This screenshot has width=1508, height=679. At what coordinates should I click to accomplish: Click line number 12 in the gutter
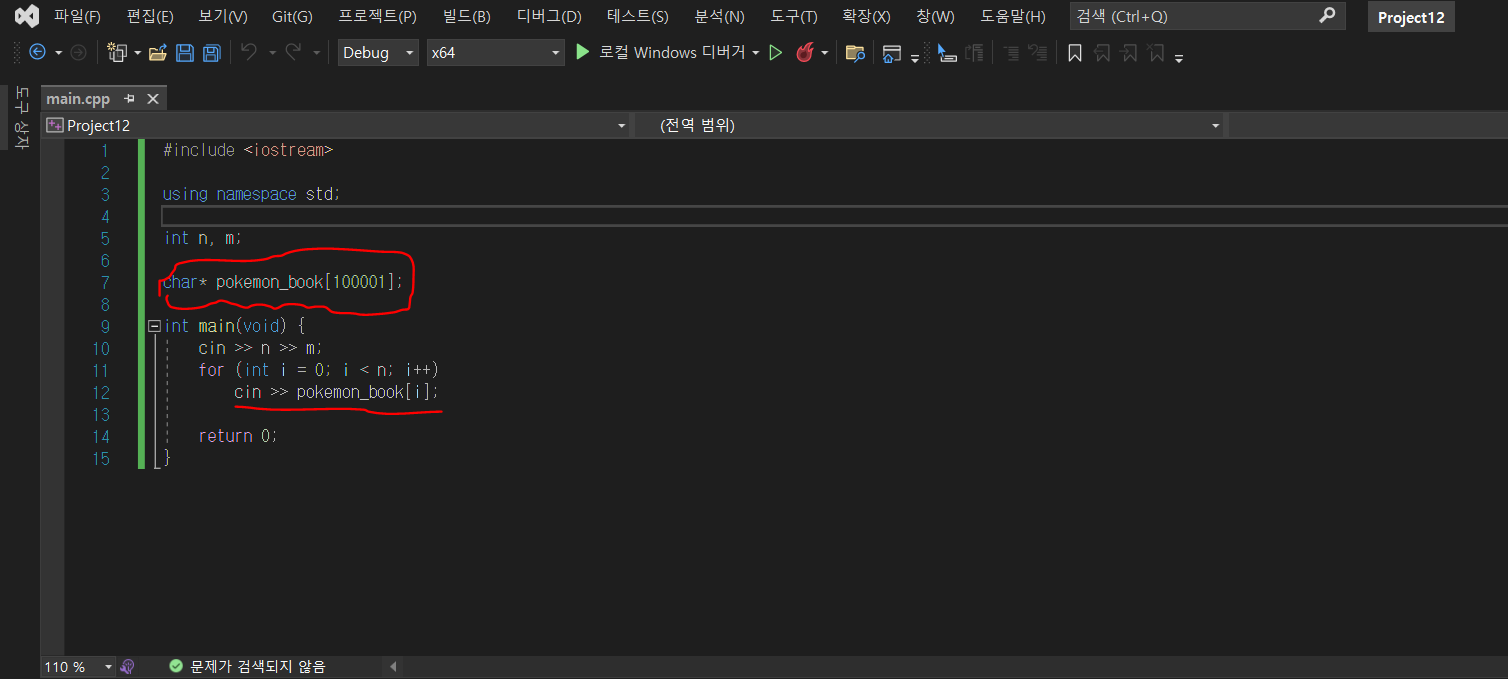(x=100, y=392)
